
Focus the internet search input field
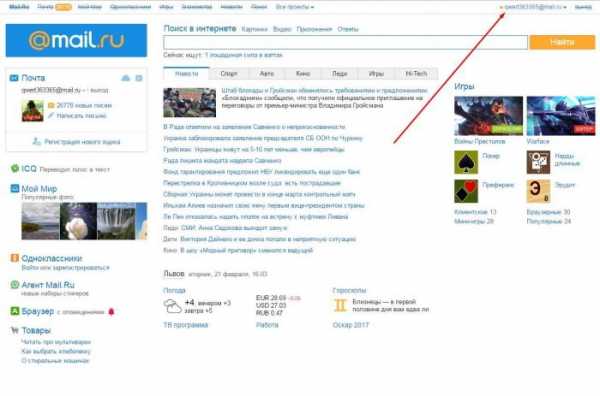click(345, 42)
